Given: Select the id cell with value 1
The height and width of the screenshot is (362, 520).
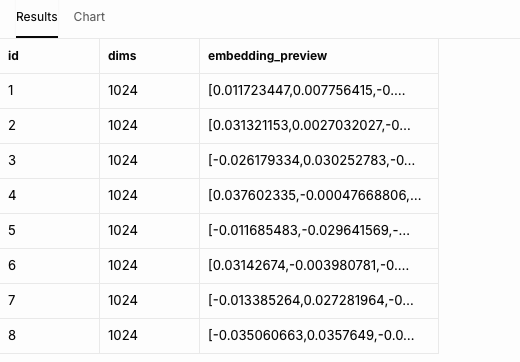Looking at the screenshot, I should pos(49,91).
